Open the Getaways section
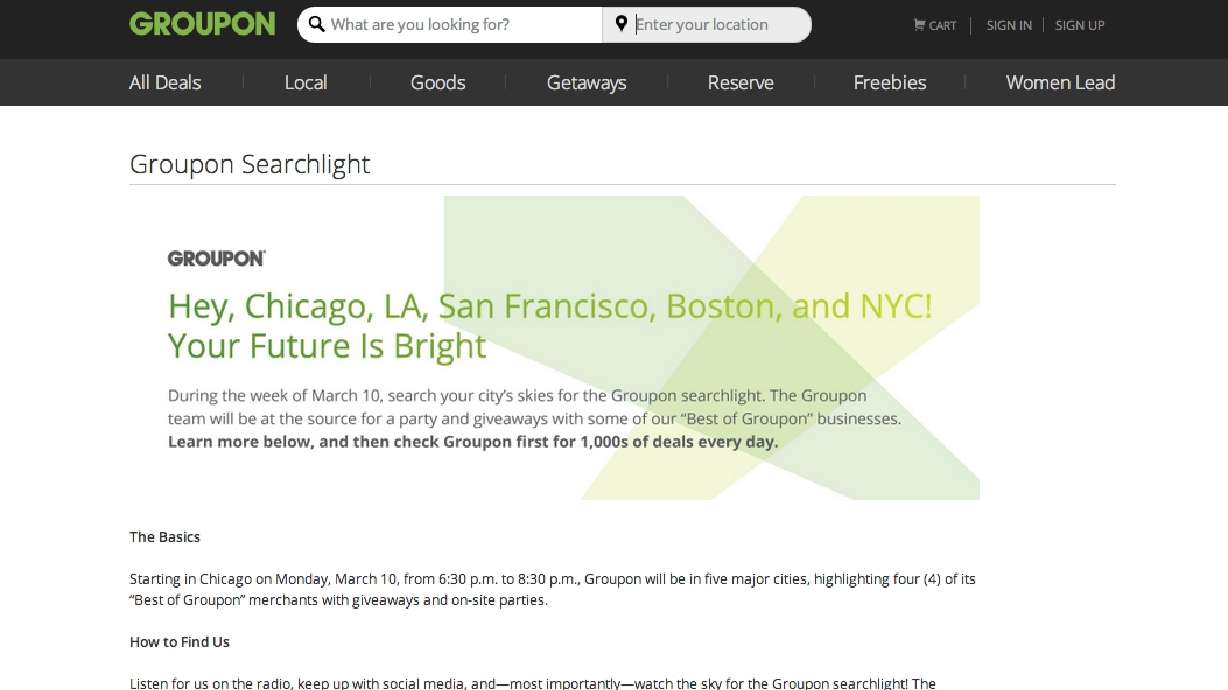Image resolution: width=1228 pixels, height=690 pixels. [586, 82]
